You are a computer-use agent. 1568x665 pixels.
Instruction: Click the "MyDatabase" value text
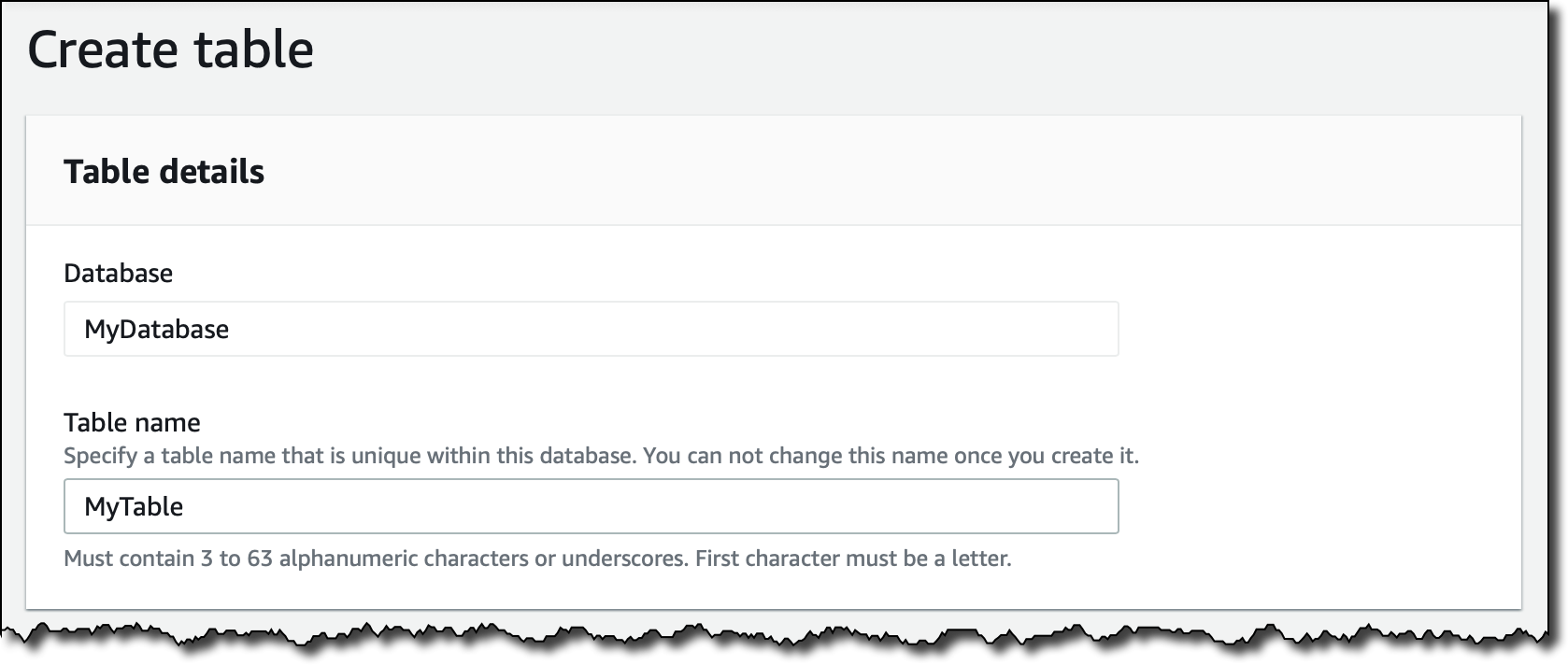(156, 329)
